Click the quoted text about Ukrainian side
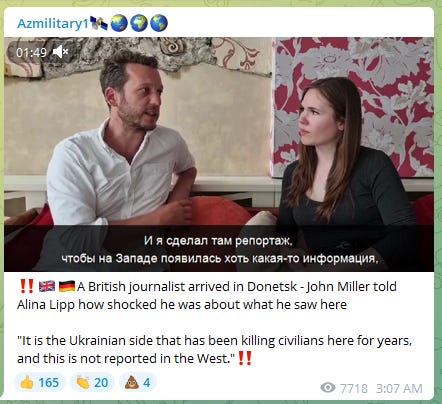The width and height of the screenshot is (442, 404). coord(215,350)
